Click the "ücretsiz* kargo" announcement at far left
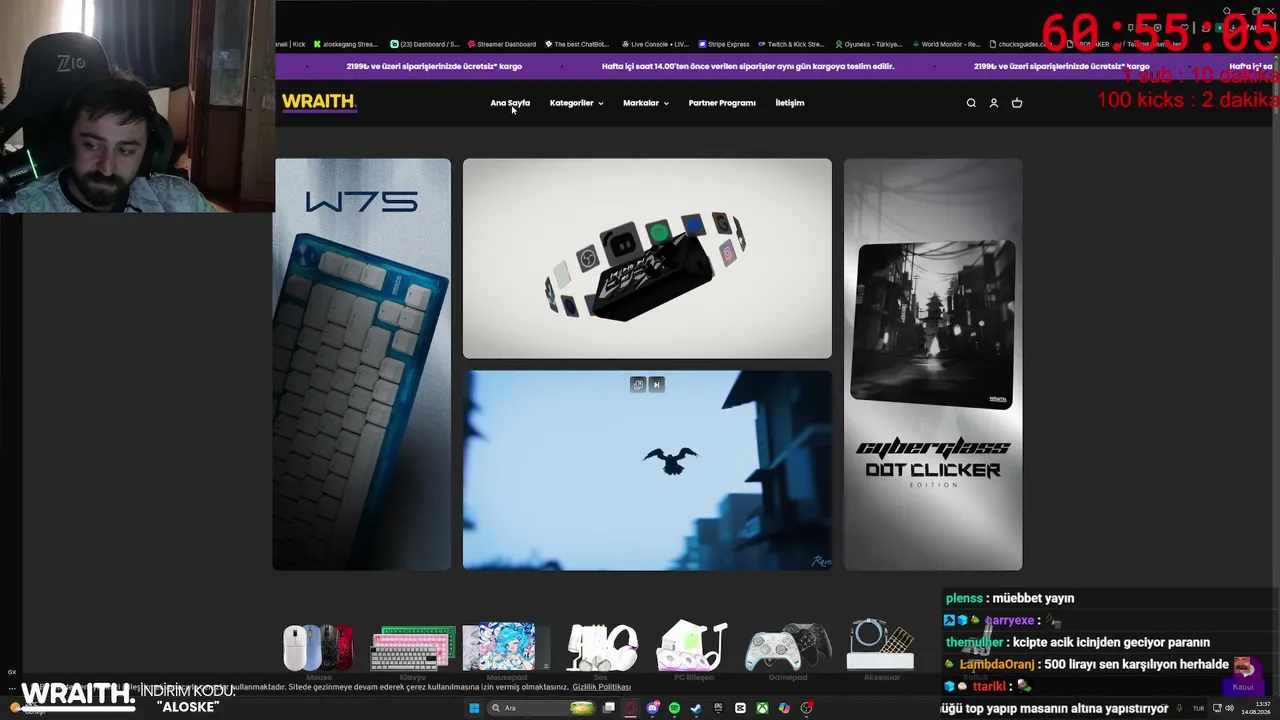 (434, 66)
